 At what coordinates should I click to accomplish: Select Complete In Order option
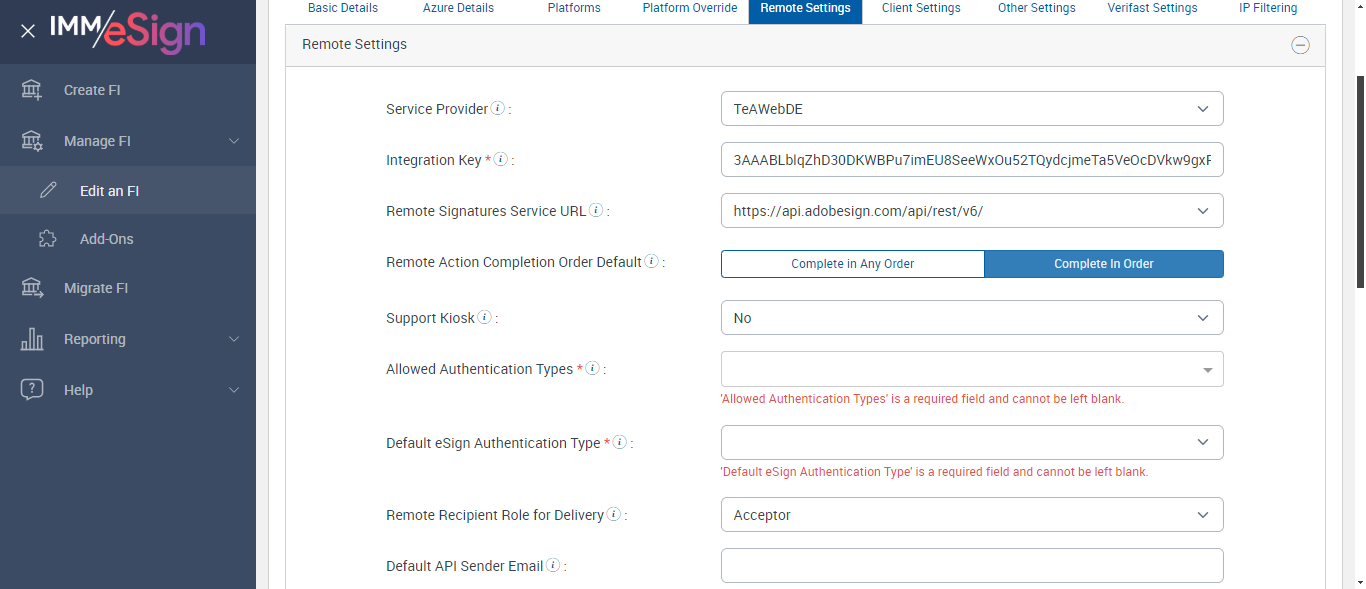pos(1104,264)
